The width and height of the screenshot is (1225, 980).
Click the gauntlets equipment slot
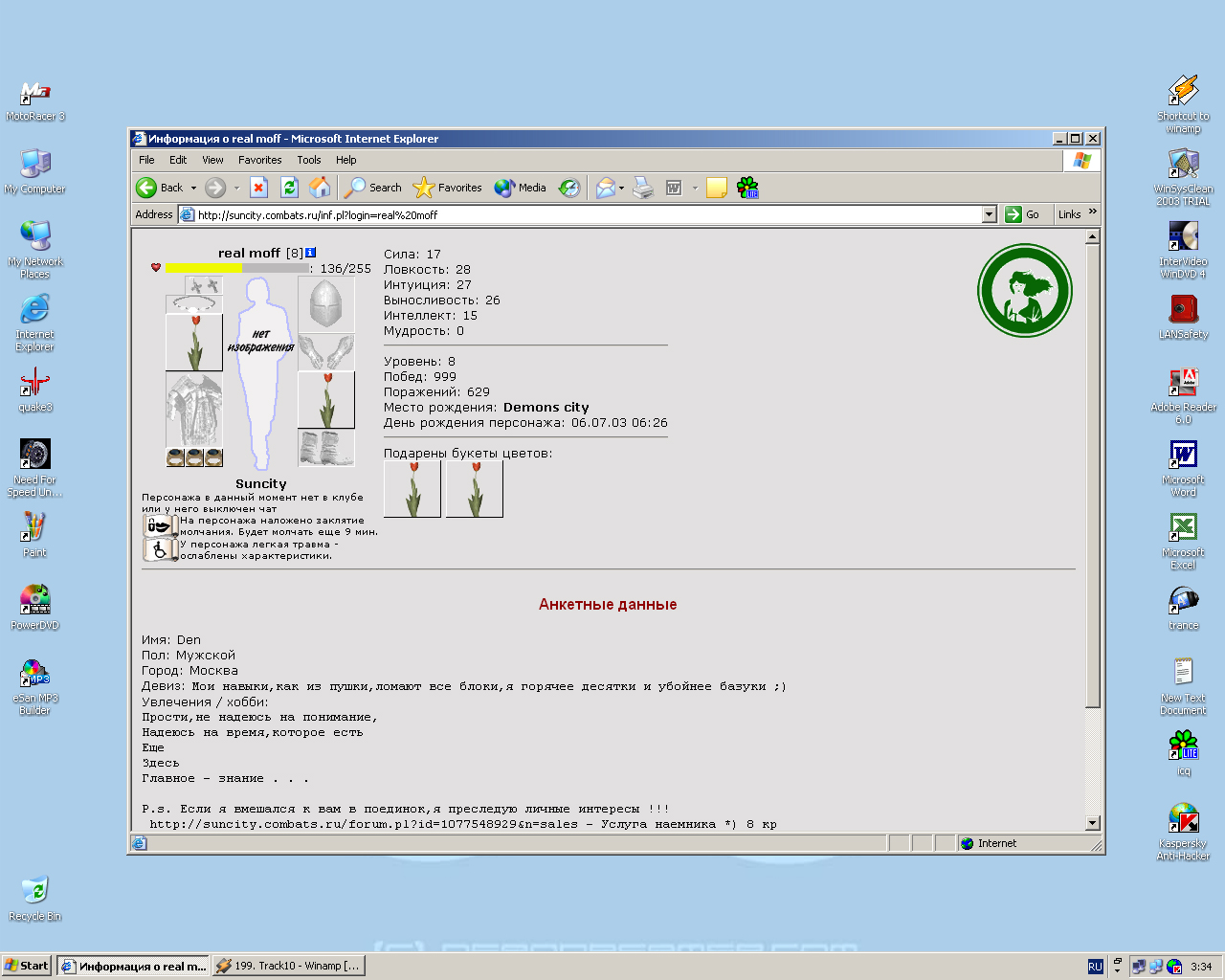point(326,352)
